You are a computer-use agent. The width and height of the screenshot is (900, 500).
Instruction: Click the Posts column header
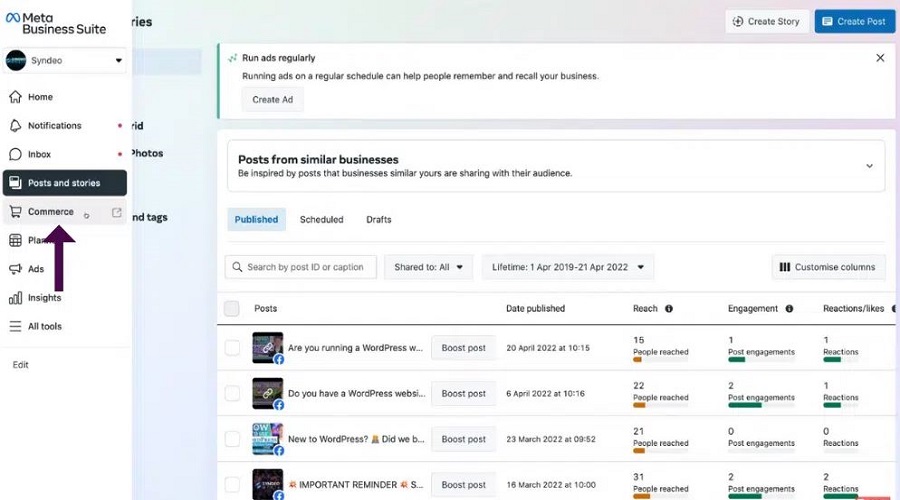[x=266, y=309]
